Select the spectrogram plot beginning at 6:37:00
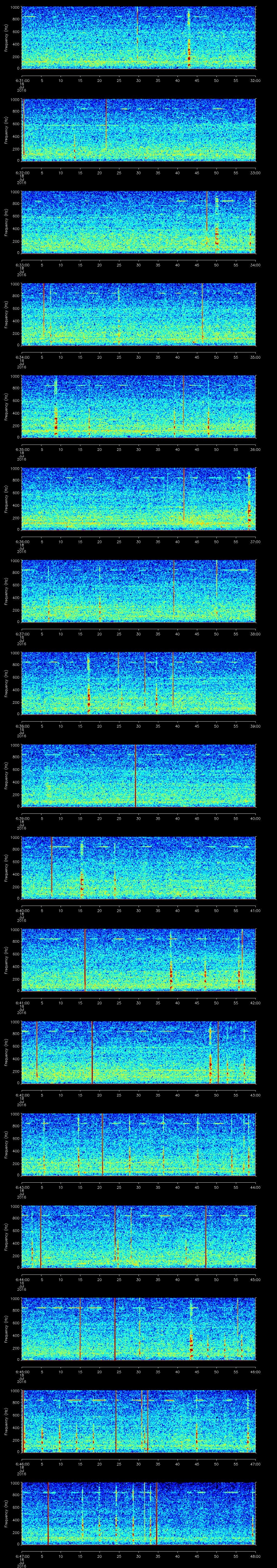This screenshot has height=1568, width=277. click(138, 591)
